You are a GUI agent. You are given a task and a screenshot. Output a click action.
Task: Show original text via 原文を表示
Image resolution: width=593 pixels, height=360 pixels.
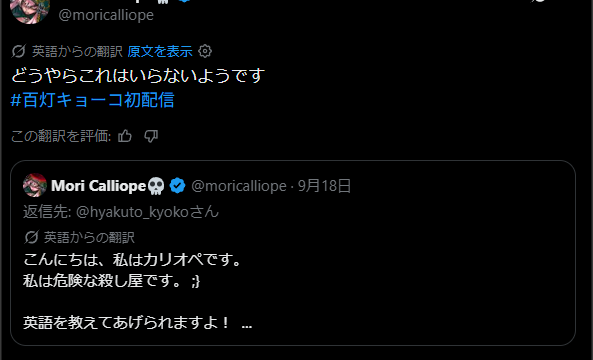[x=160, y=51]
